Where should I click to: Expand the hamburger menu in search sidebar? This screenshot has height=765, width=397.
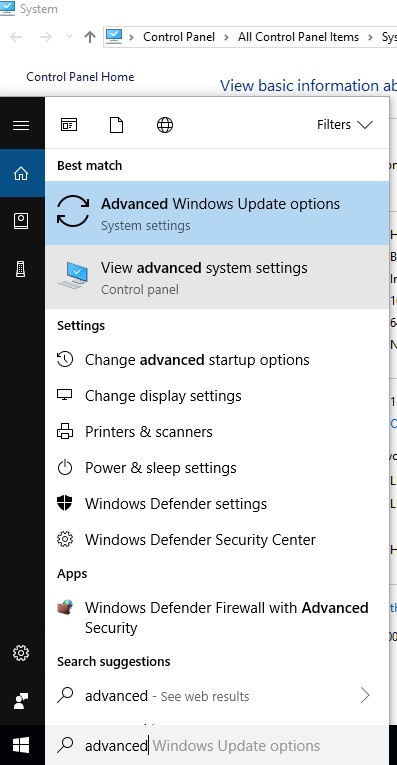click(x=21, y=125)
